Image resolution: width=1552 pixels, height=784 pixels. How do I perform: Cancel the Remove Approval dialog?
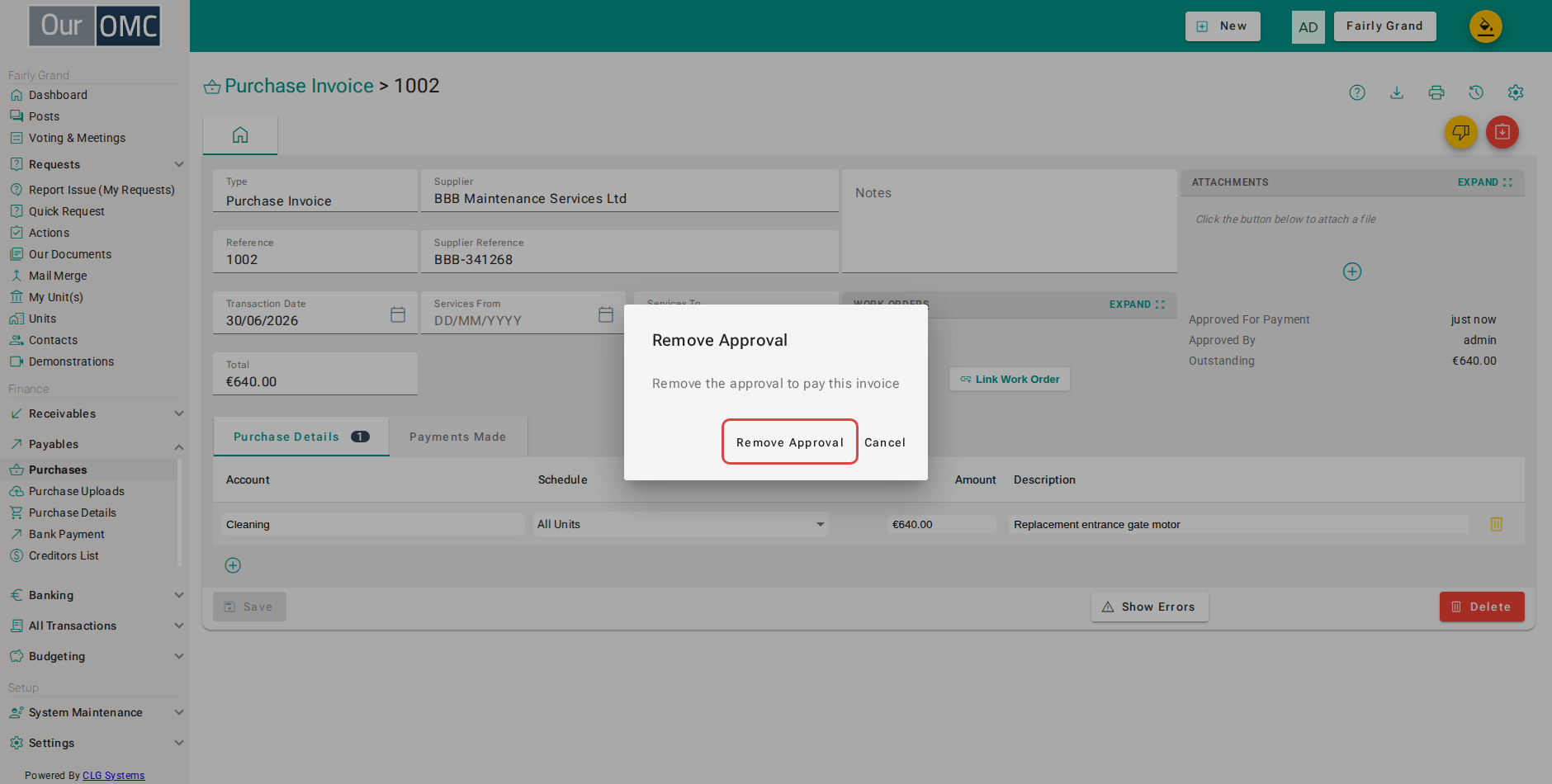click(x=885, y=442)
